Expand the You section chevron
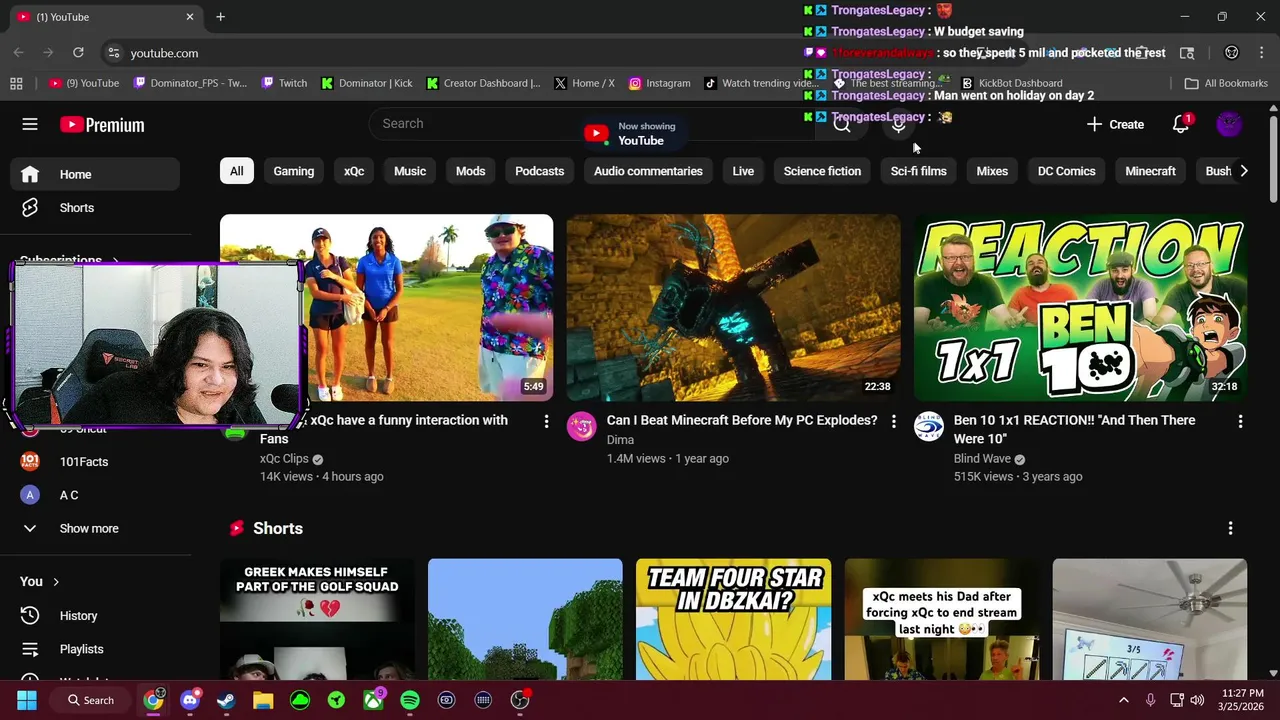 (x=56, y=582)
